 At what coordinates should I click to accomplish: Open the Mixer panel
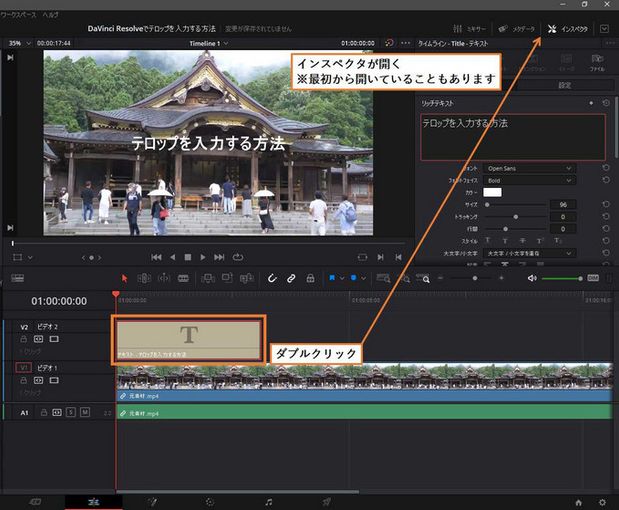[x=469, y=29]
